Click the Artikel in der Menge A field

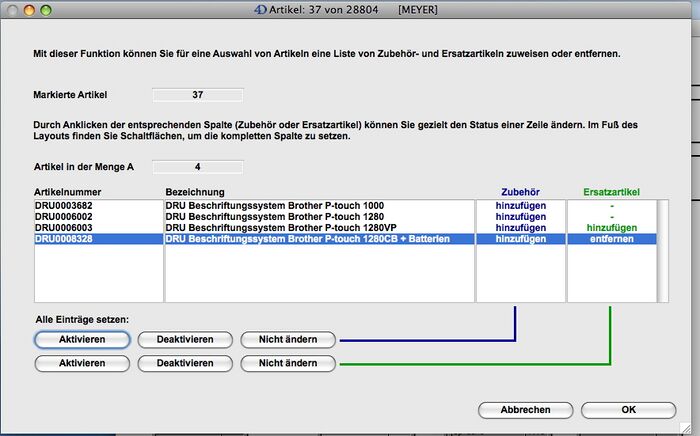(197, 167)
